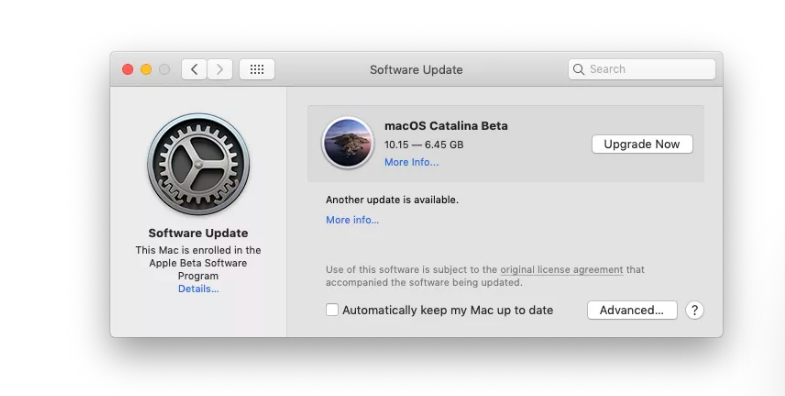Minimize the window with the yellow button

pos(146,69)
